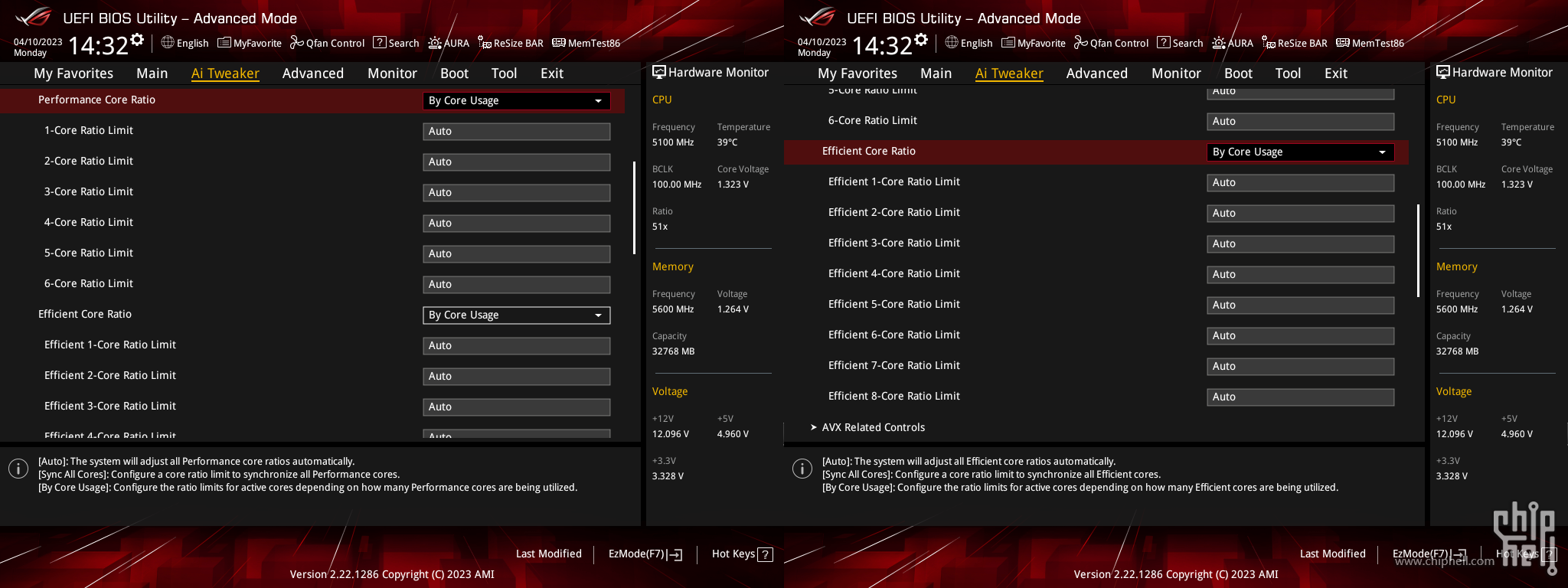The width and height of the screenshot is (1568, 588).
Task: Open Performance Core Ratio dropdown
Action: coord(517,101)
